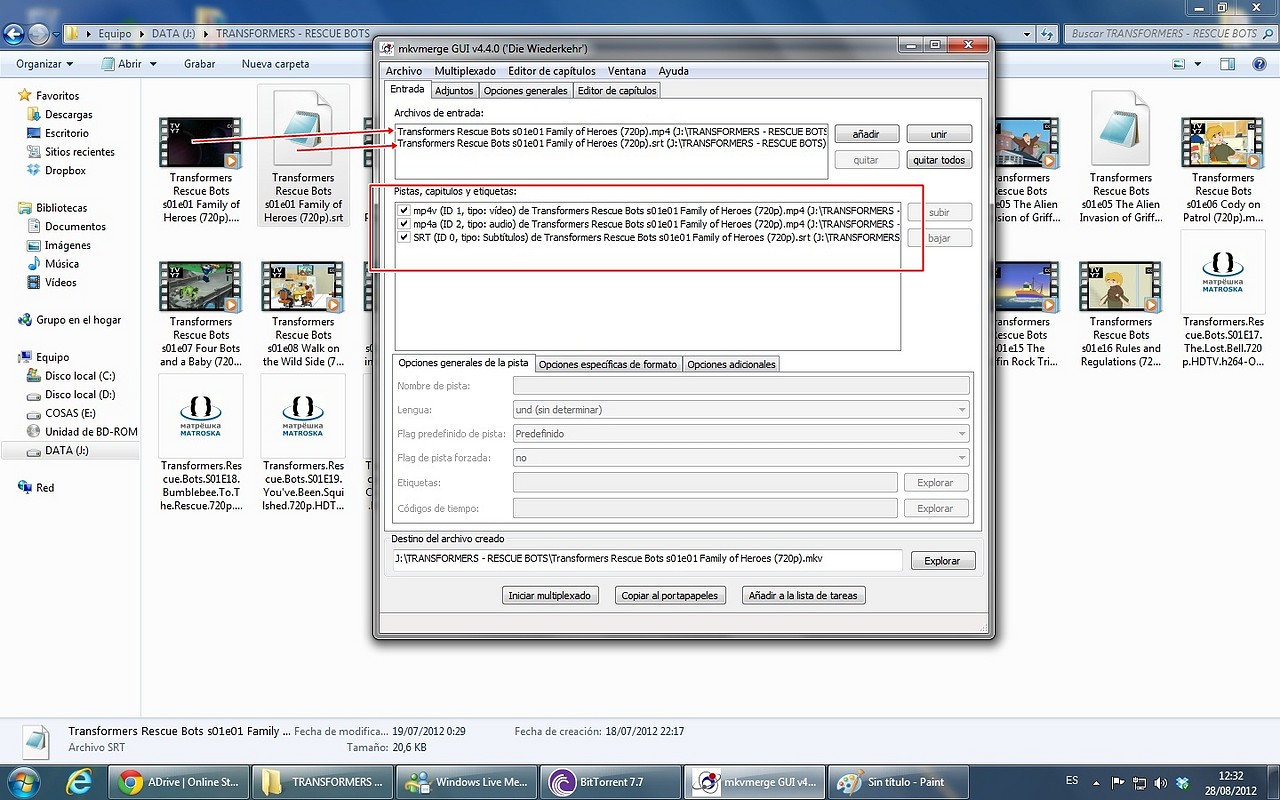Switch to BitTorrent 7.7 taskbar item

[610, 782]
